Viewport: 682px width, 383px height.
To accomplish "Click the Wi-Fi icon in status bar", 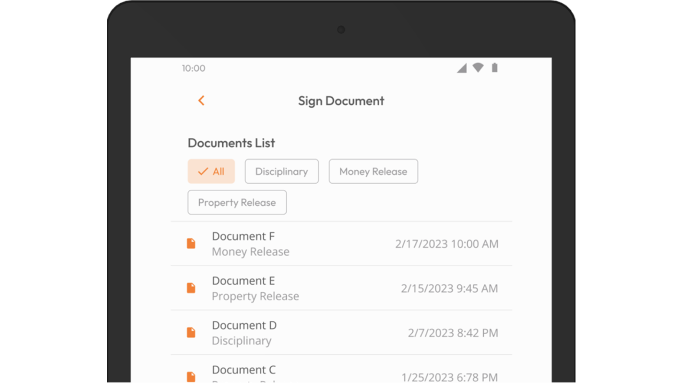I will 478,68.
